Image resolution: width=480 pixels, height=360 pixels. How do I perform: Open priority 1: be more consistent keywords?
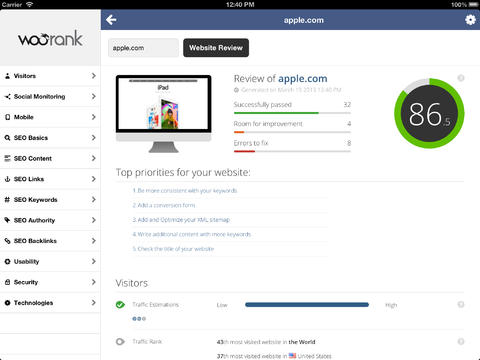[x=185, y=191]
